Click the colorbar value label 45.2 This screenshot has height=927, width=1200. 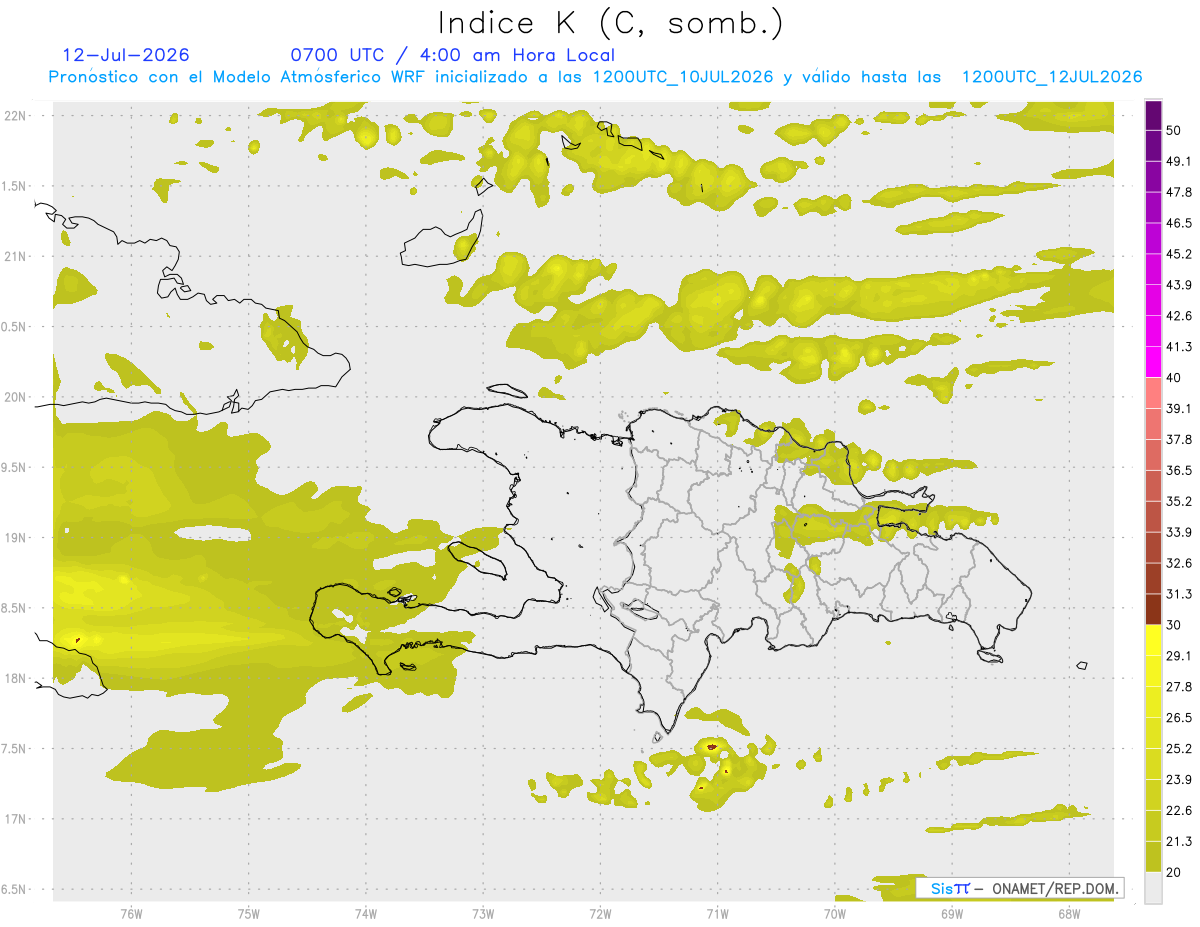click(1179, 254)
